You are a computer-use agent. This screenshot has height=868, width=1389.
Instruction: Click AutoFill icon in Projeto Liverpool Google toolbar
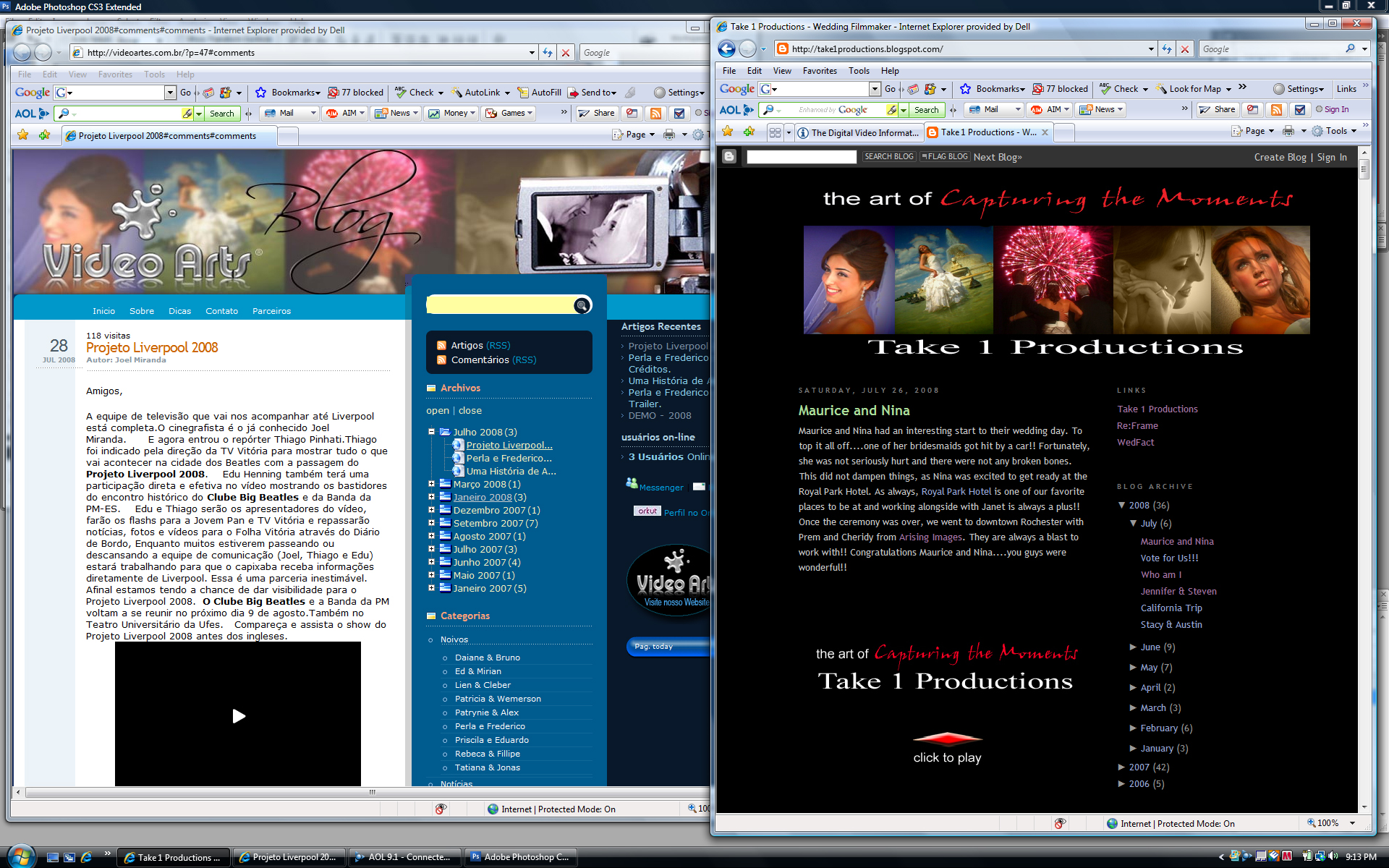click(539, 93)
